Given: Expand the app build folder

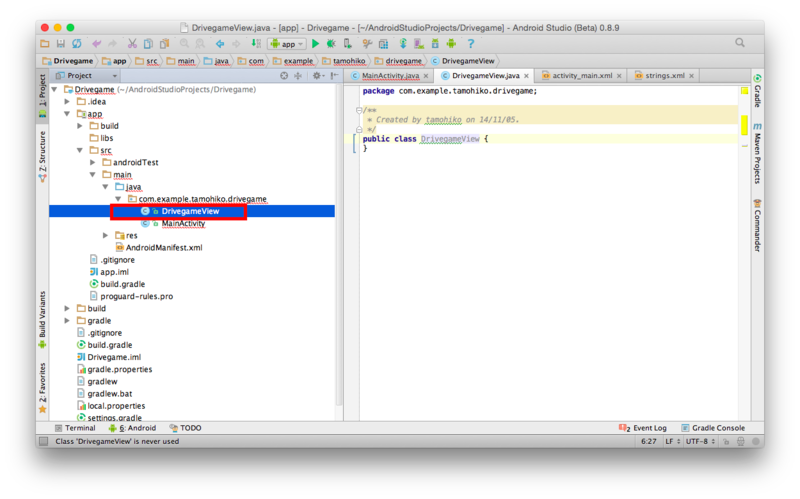Looking at the screenshot, I should point(80,126).
